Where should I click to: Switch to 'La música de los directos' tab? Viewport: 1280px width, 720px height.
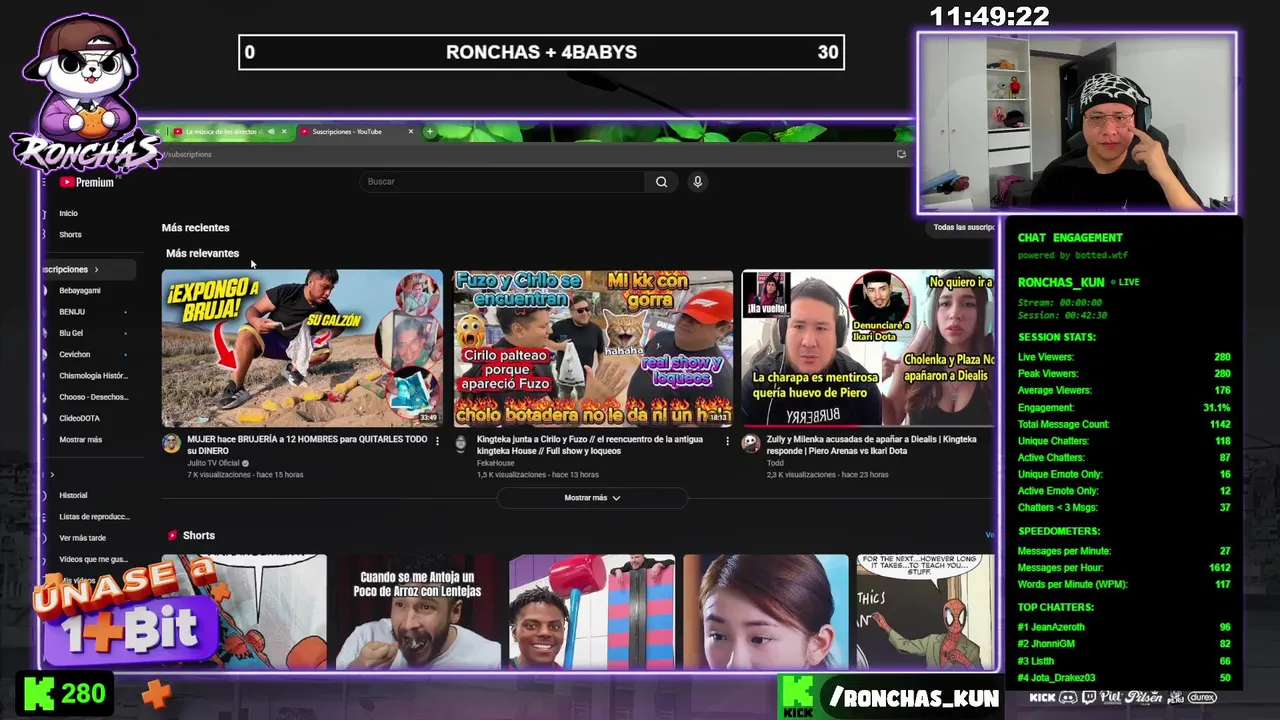click(x=222, y=131)
